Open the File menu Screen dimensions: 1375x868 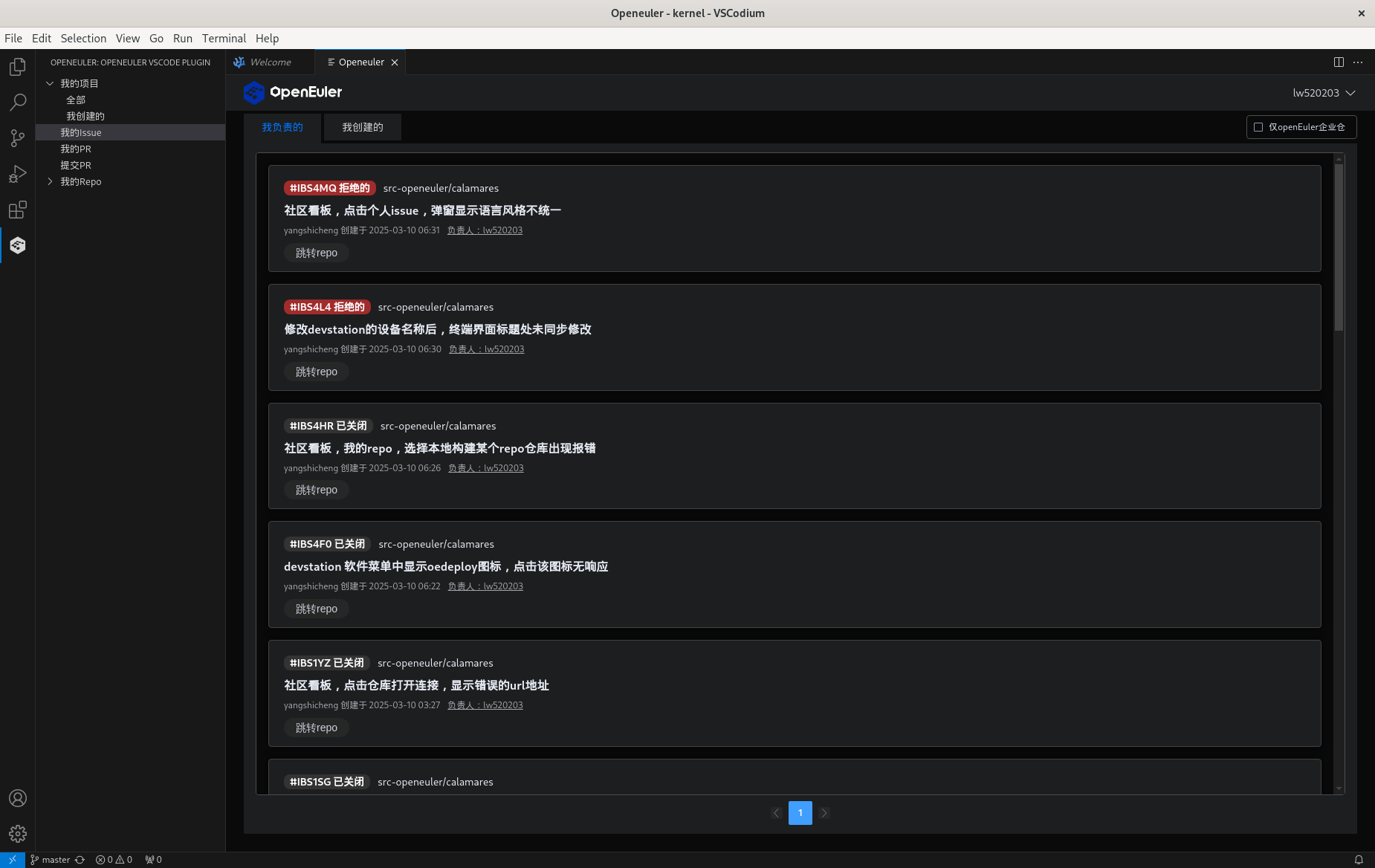[x=13, y=39]
